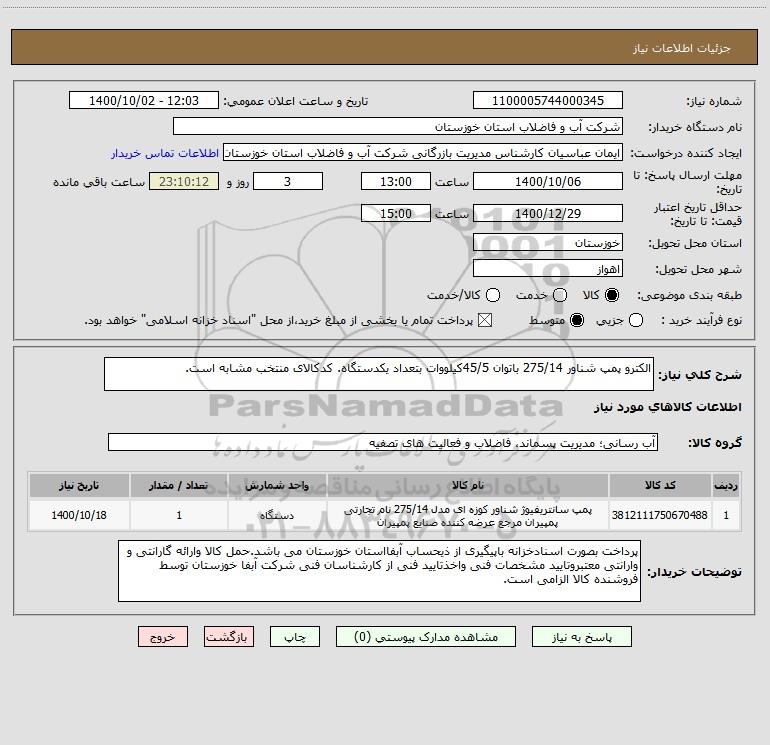Click the واحد شمارش column header

click(277, 486)
